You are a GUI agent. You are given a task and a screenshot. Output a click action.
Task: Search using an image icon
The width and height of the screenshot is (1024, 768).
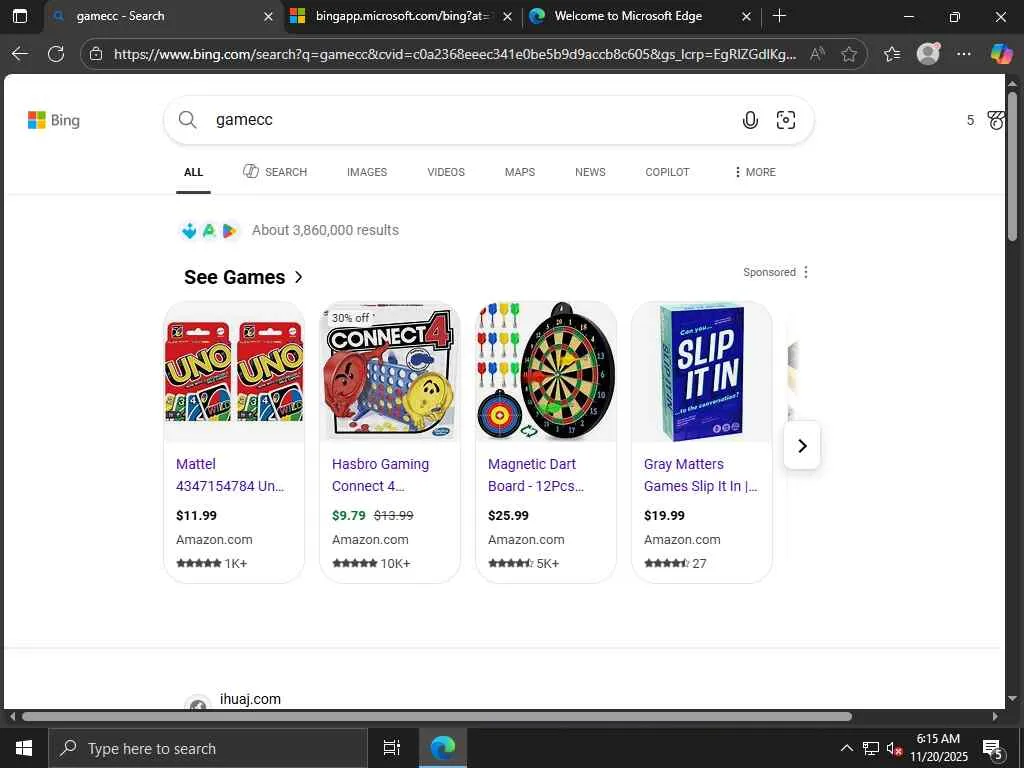(786, 120)
